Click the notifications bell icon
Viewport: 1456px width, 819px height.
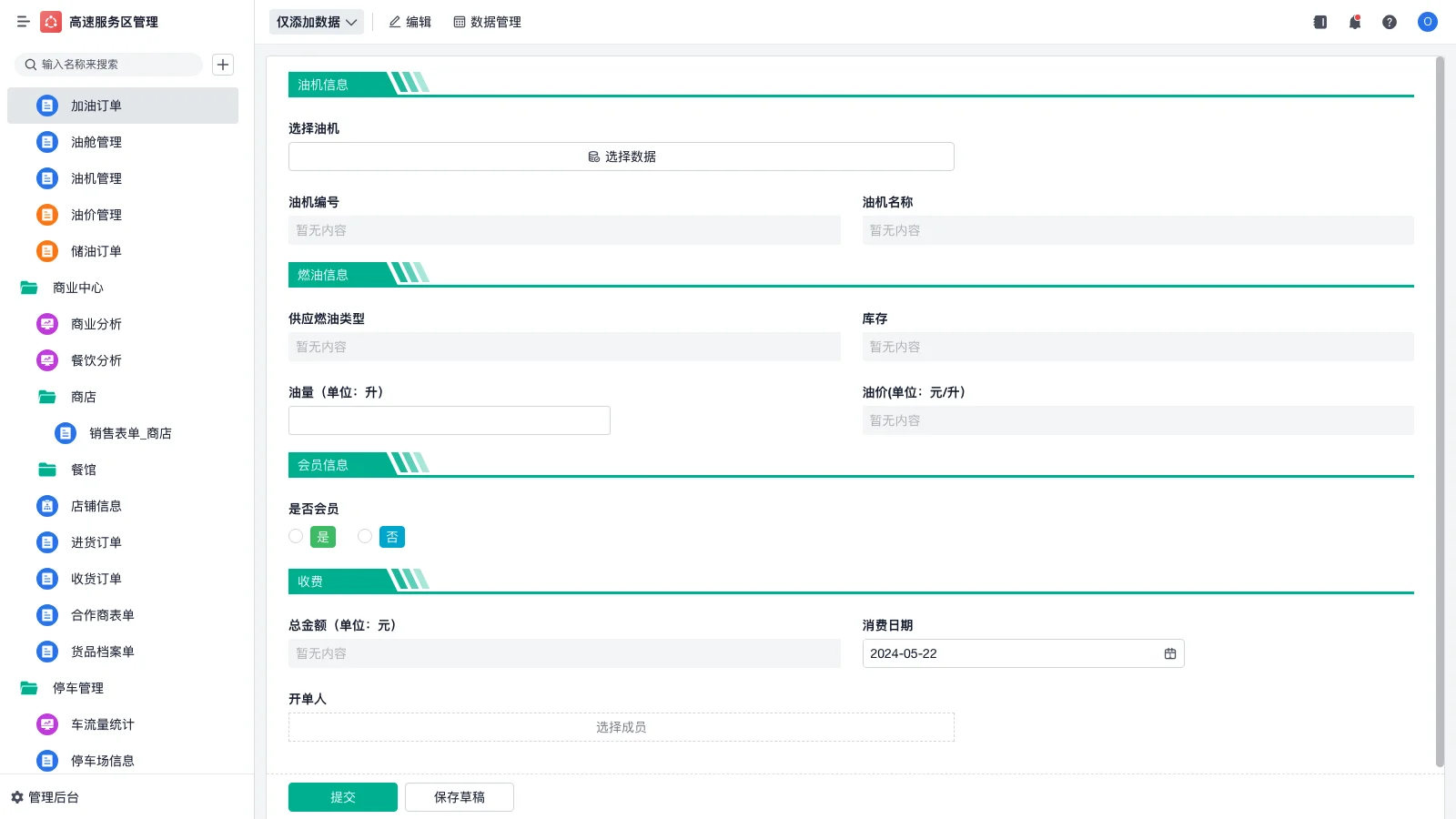click(x=1354, y=22)
